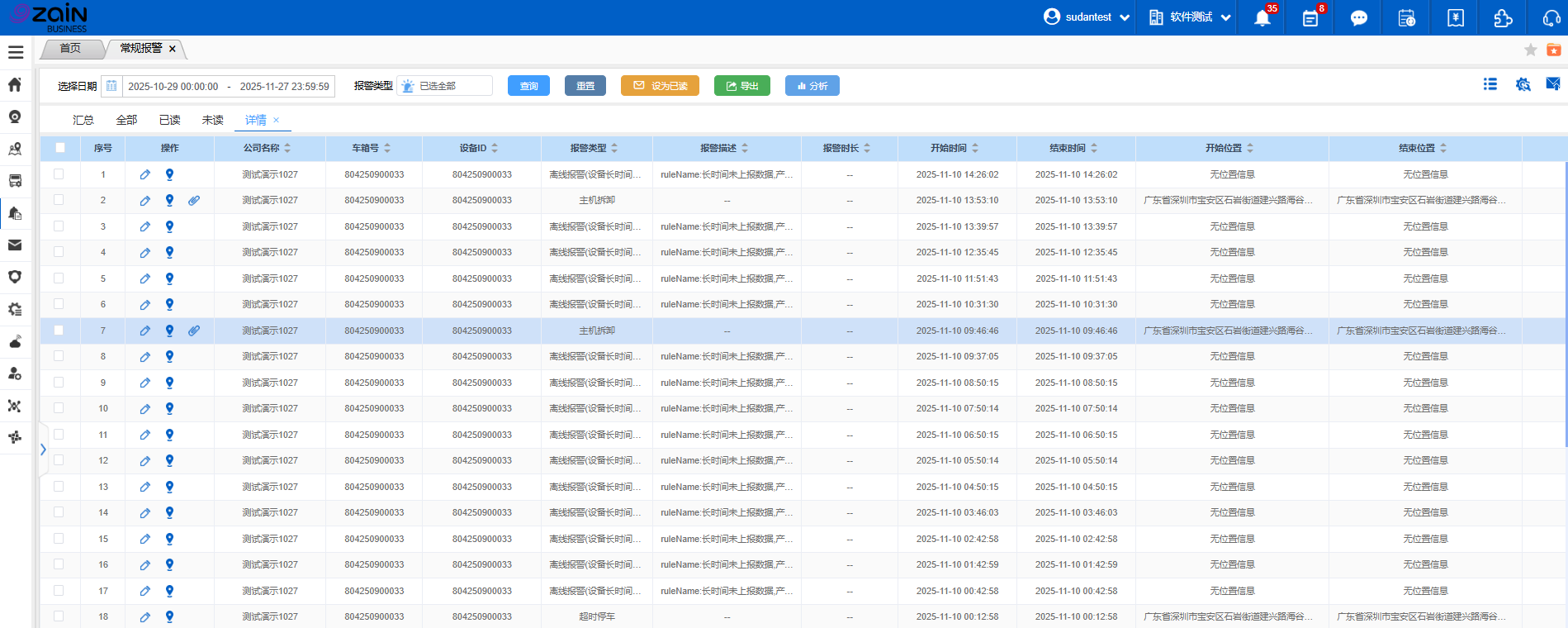Screen dimensions: 1568x628
Task: Check the checkbox for row 5
Action: coord(59,278)
